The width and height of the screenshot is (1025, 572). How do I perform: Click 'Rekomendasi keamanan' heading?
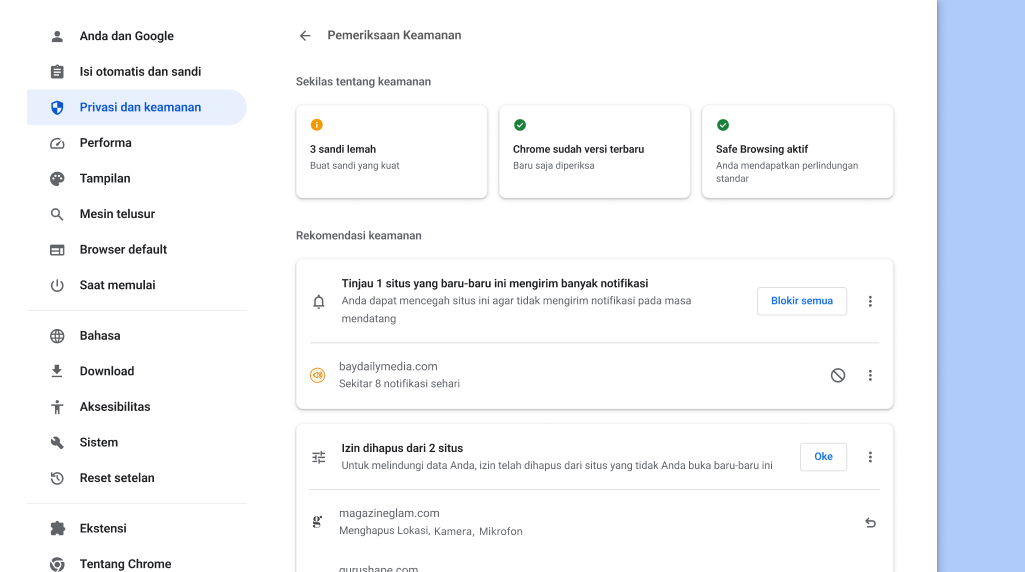(x=359, y=235)
